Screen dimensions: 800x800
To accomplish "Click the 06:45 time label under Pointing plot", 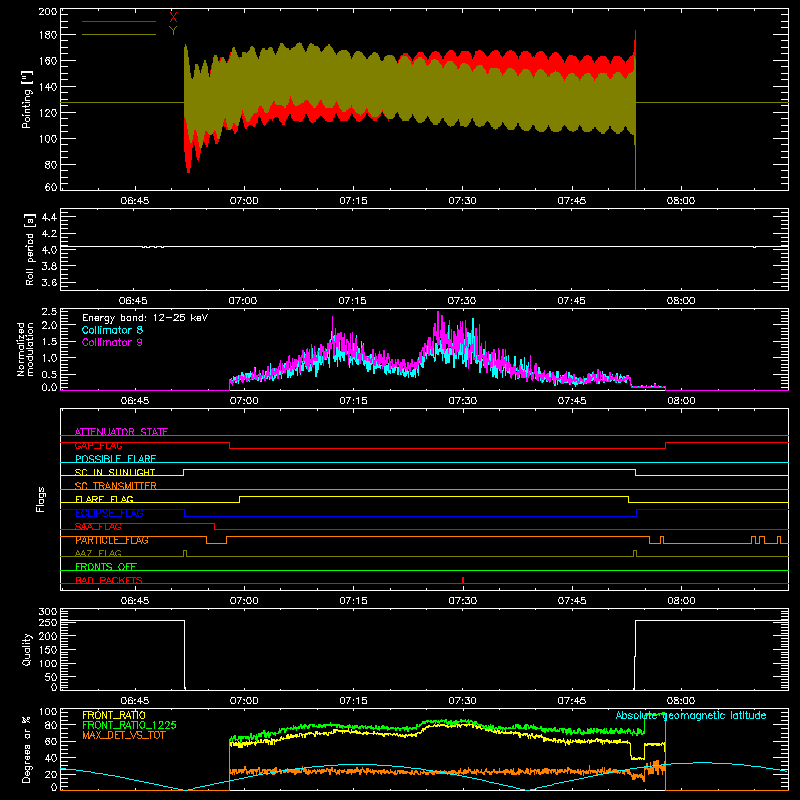I will tap(135, 201).
